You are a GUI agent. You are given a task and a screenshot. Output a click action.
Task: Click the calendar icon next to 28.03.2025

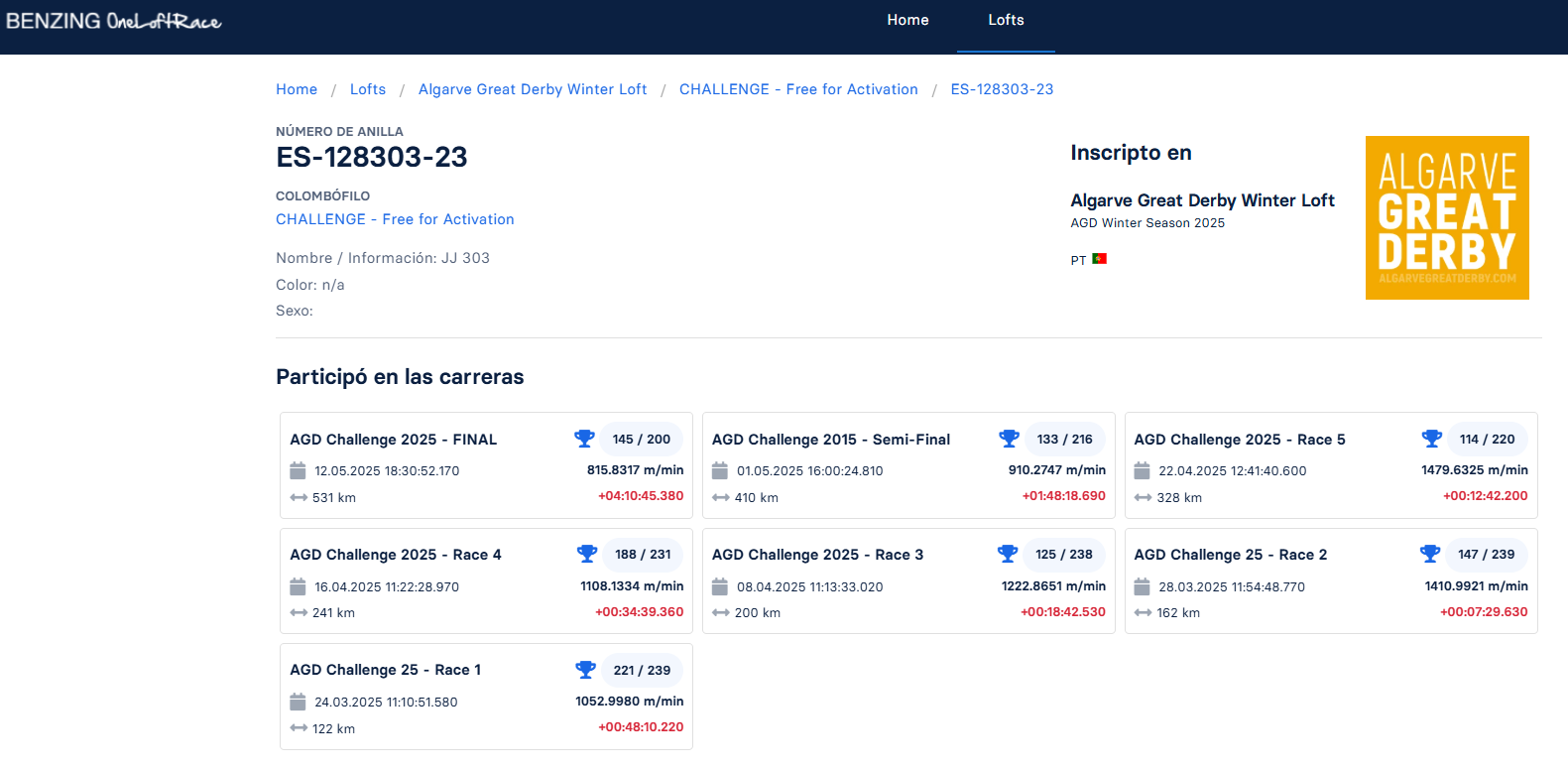pyautogui.click(x=1142, y=586)
